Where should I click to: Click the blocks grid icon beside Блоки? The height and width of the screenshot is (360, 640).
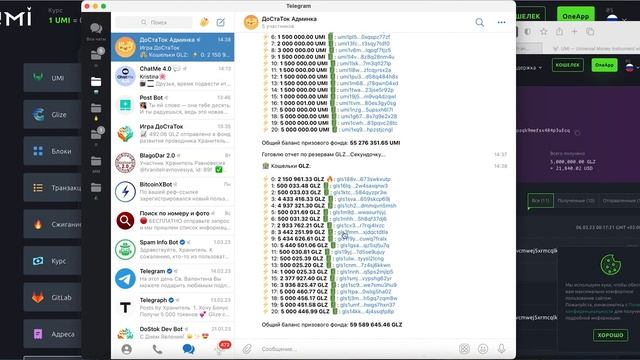point(38,151)
